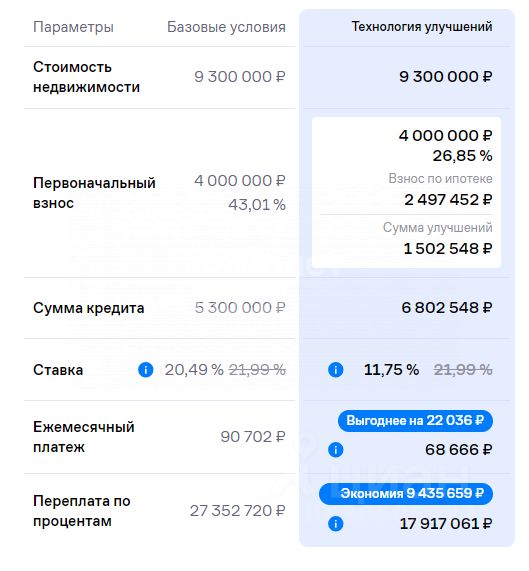Click the 'Параметры' header label
The image size is (529, 571).
point(74,27)
